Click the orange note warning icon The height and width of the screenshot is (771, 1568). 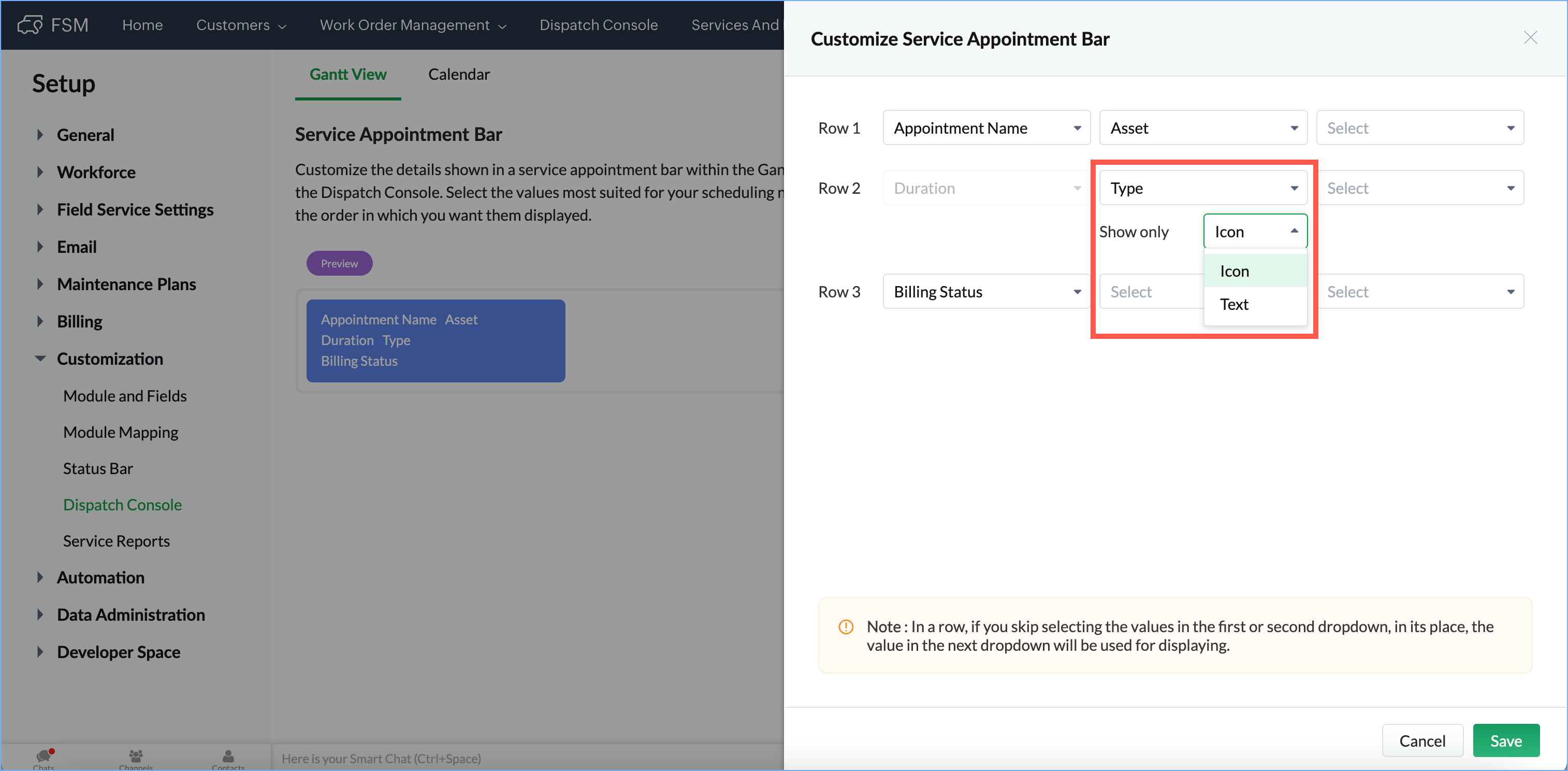[846, 626]
